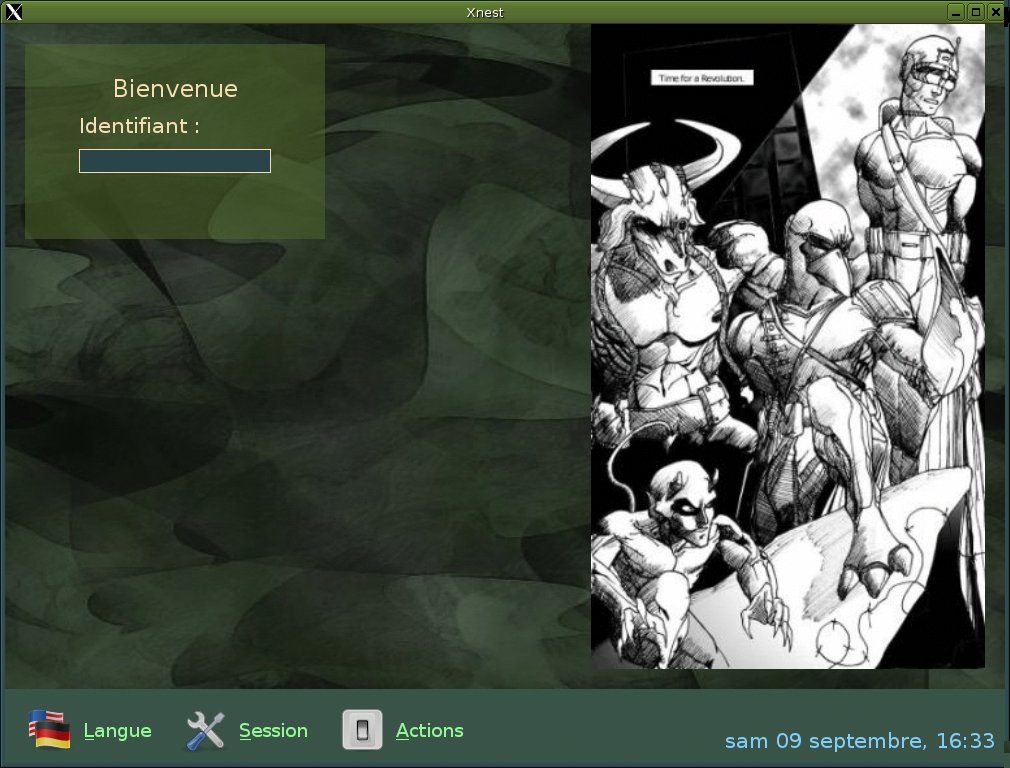Click the comic artwork image on the right
The height and width of the screenshot is (768, 1010).
[x=788, y=346]
